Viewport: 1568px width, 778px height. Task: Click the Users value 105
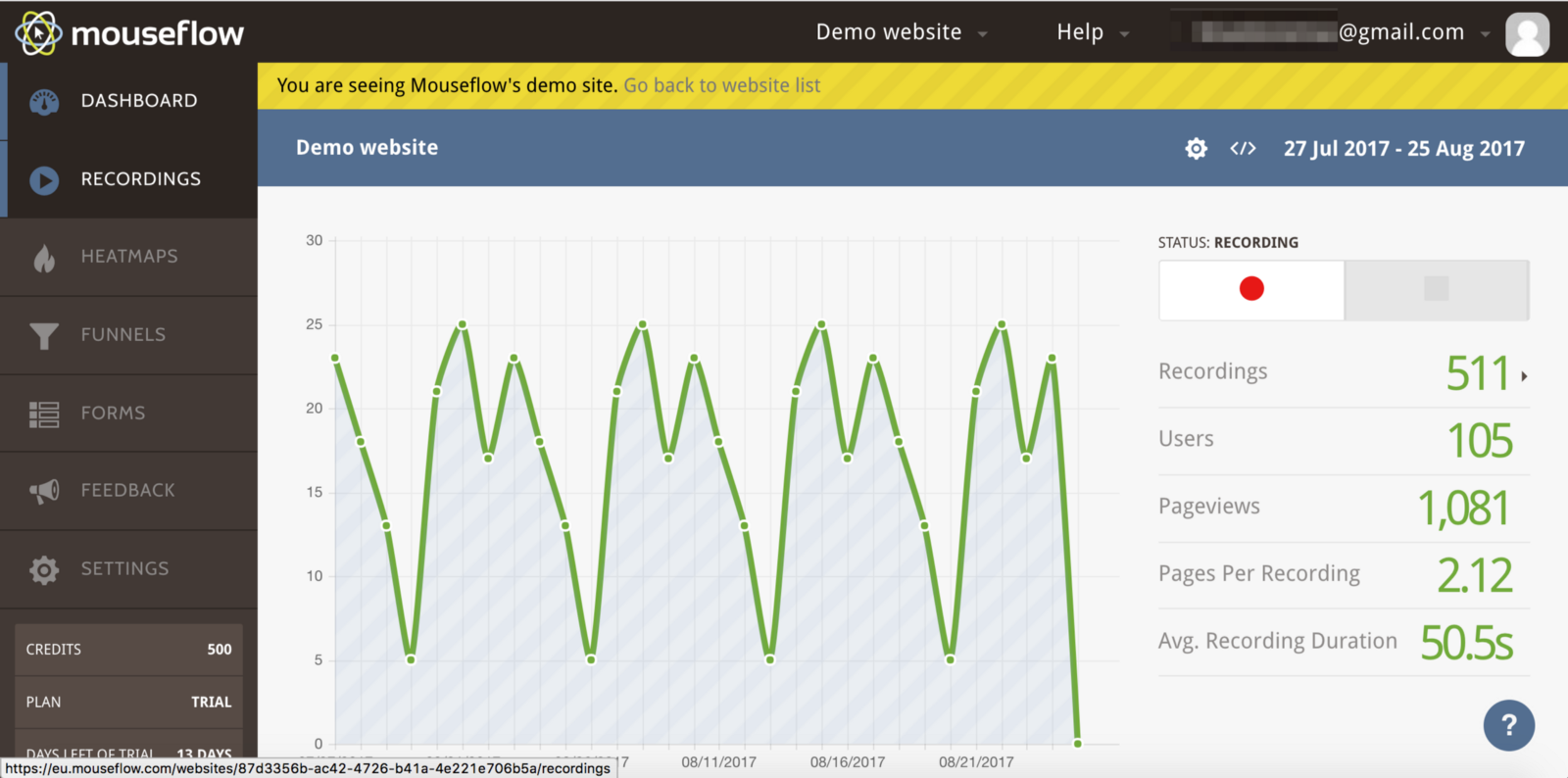point(1480,441)
